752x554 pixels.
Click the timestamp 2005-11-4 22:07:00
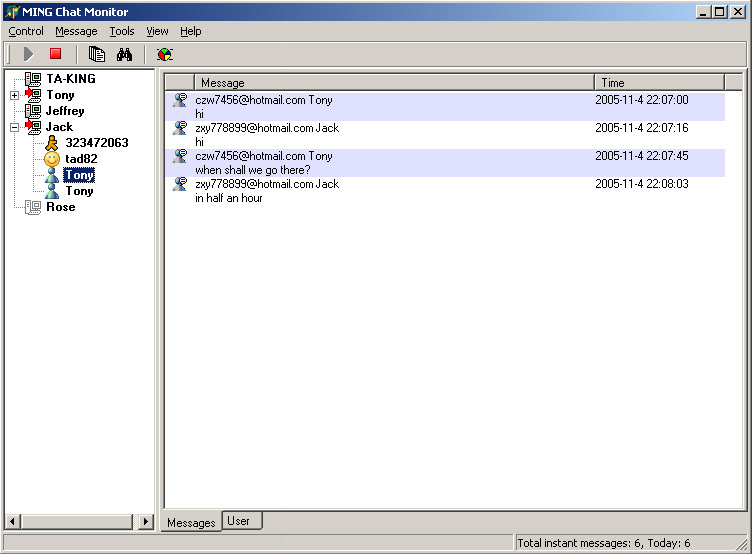click(x=642, y=100)
